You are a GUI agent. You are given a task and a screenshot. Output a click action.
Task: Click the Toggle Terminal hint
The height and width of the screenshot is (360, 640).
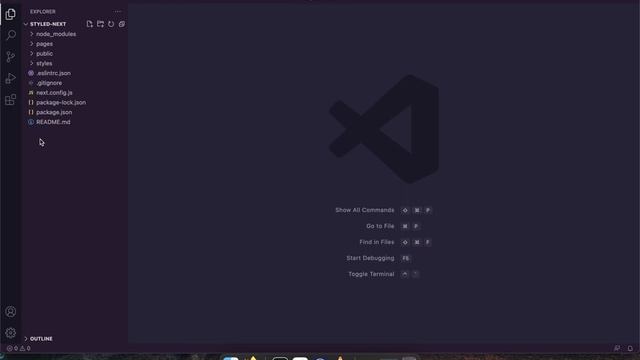pyautogui.click(x=371, y=274)
